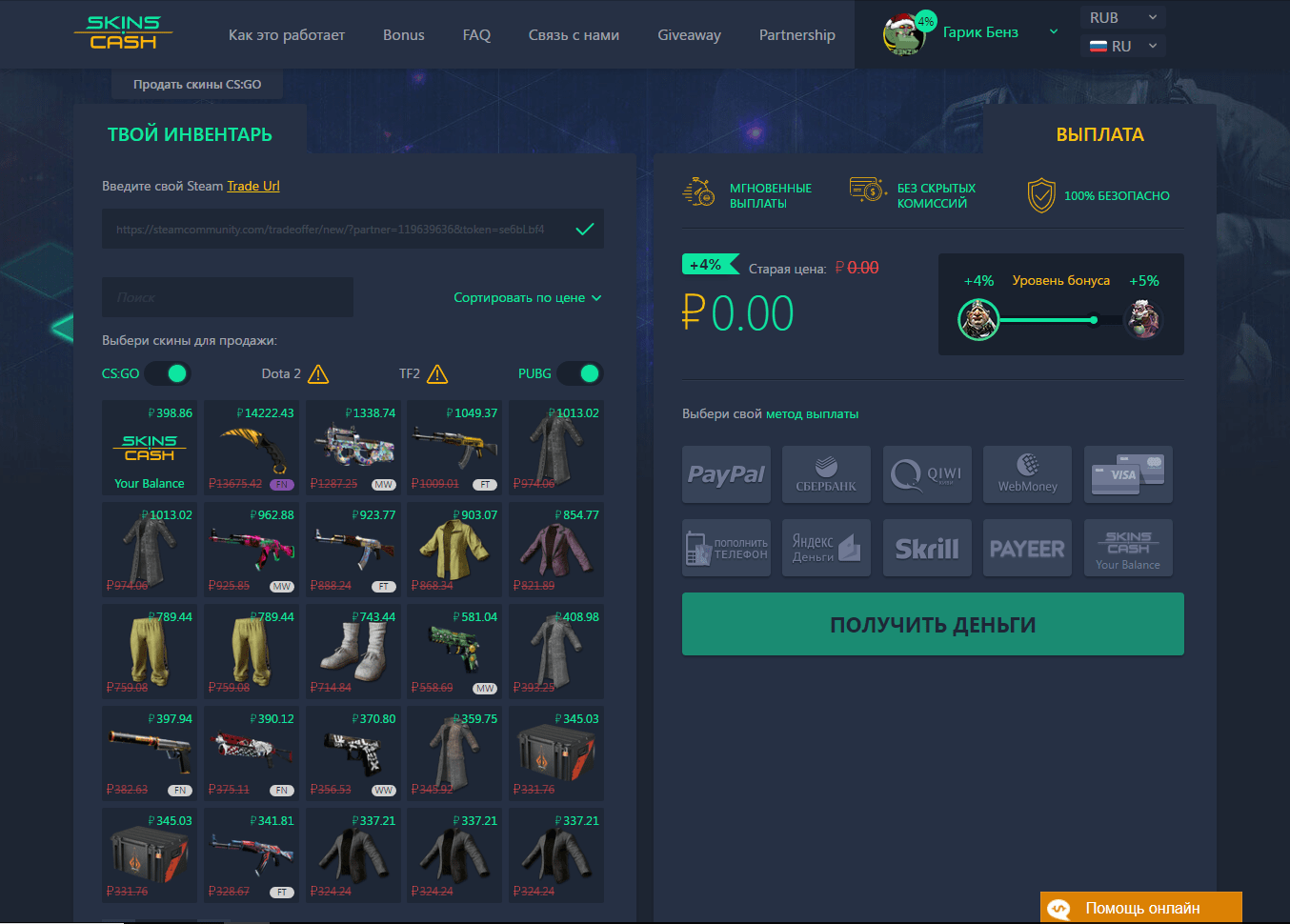The height and width of the screenshot is (924, 1290).
Task: Toggle the CS:GO inventory switch
Action: [169, 373]
